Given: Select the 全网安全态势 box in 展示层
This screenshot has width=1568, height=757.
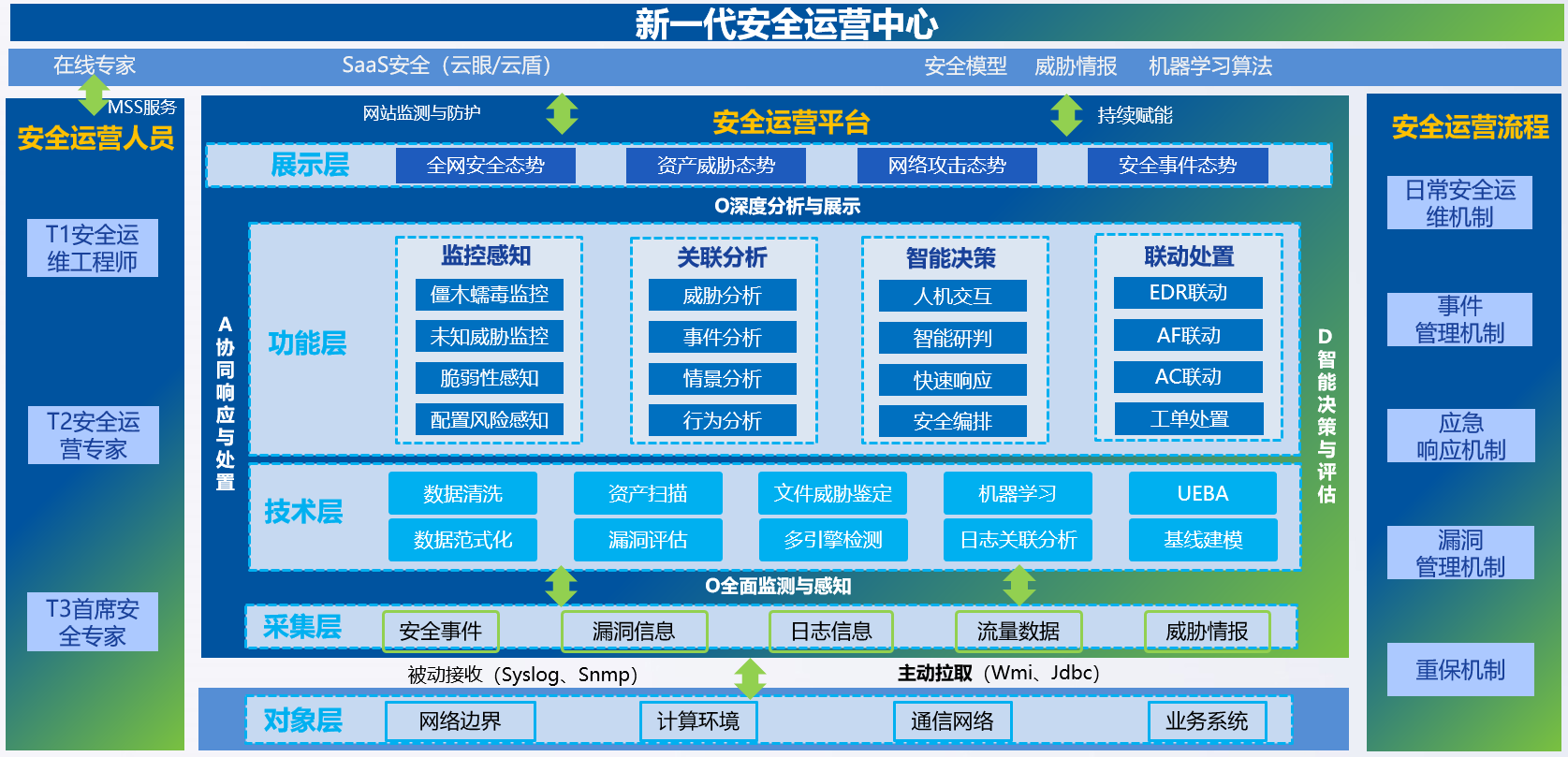Looking at the screenshot, I should (485, 166).
